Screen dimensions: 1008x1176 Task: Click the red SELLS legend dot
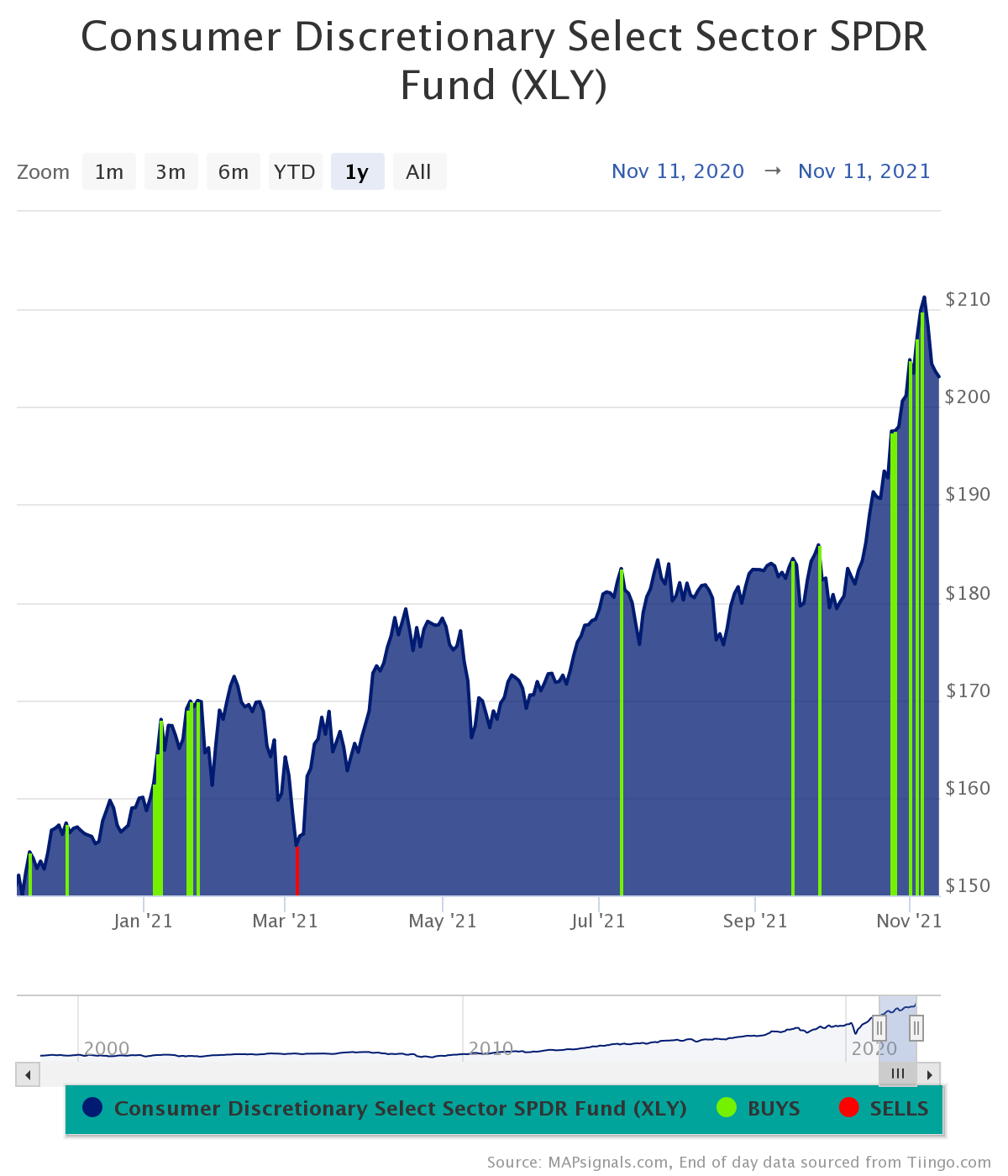pyautogui.click(x=848, y=1108)
